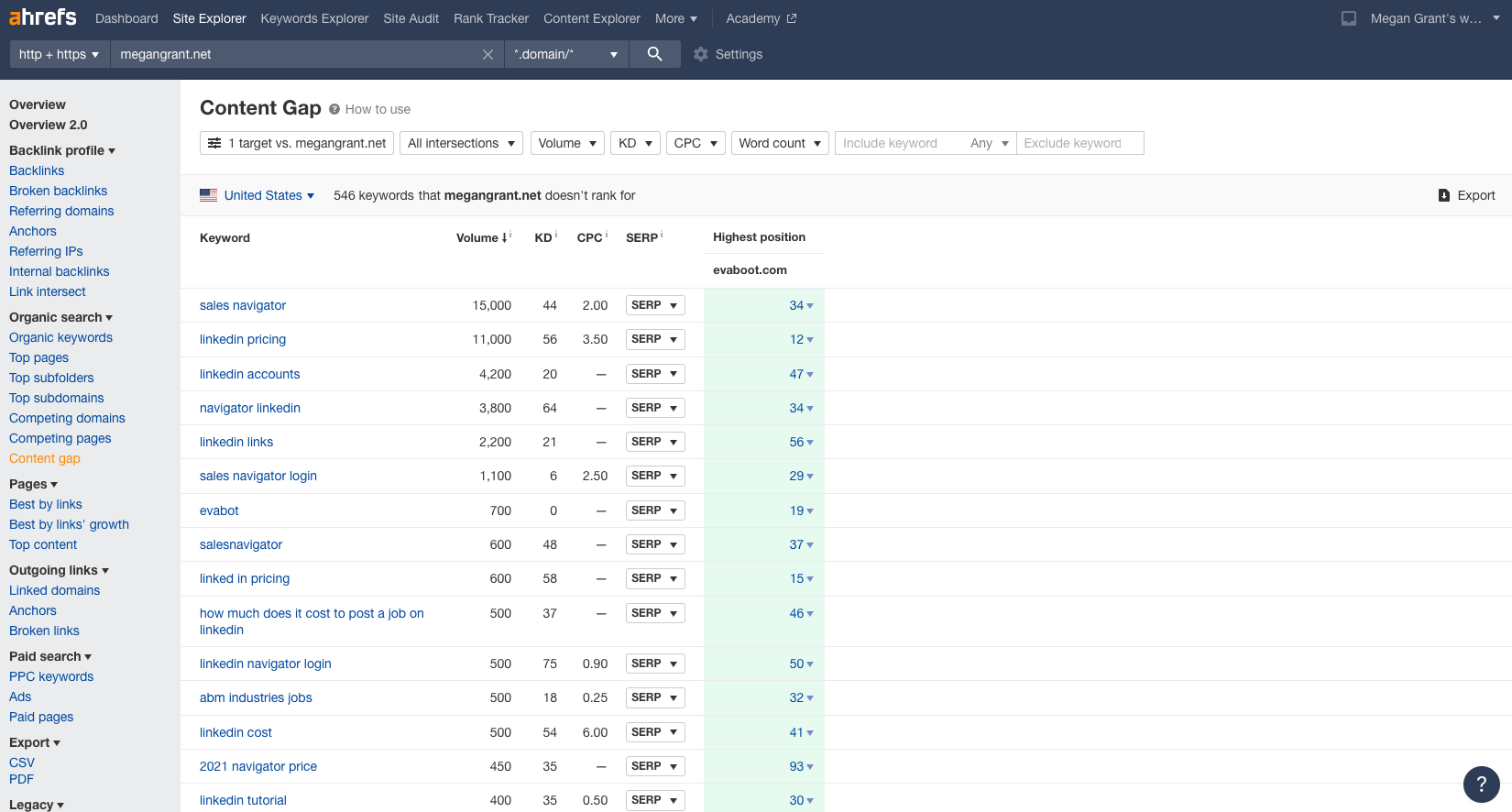Click the How to use help icon
This screenshot has height=812, width=1512.
click(x=334, y=109)
